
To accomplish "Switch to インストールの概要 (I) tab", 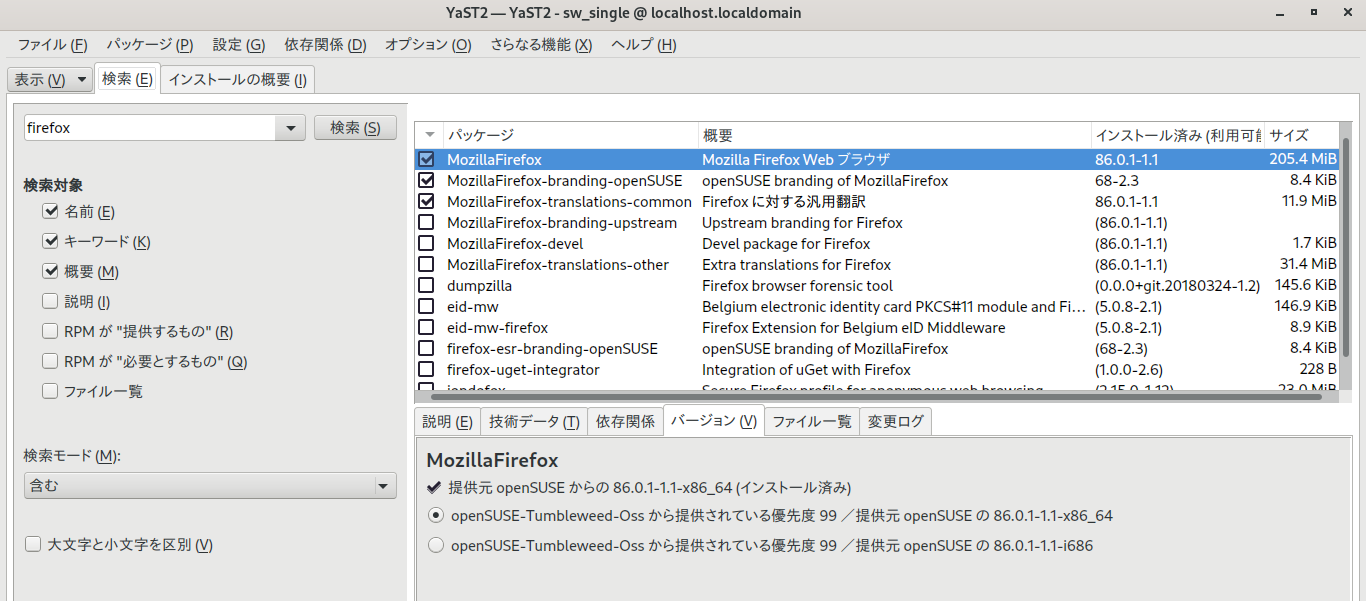I will [x=237, y=79].
